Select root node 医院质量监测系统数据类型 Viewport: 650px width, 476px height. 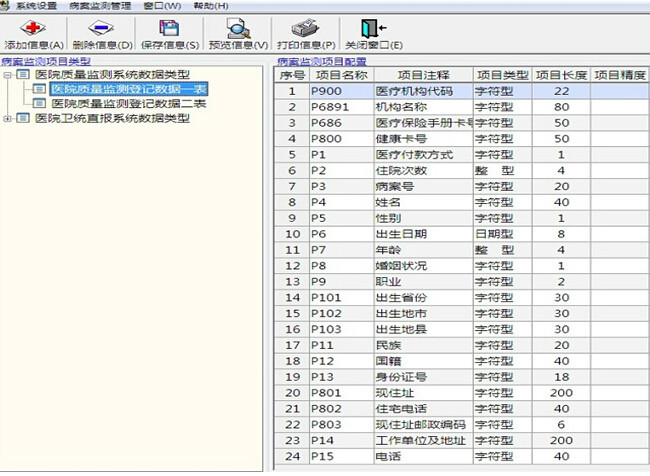[x=112, y=75]
